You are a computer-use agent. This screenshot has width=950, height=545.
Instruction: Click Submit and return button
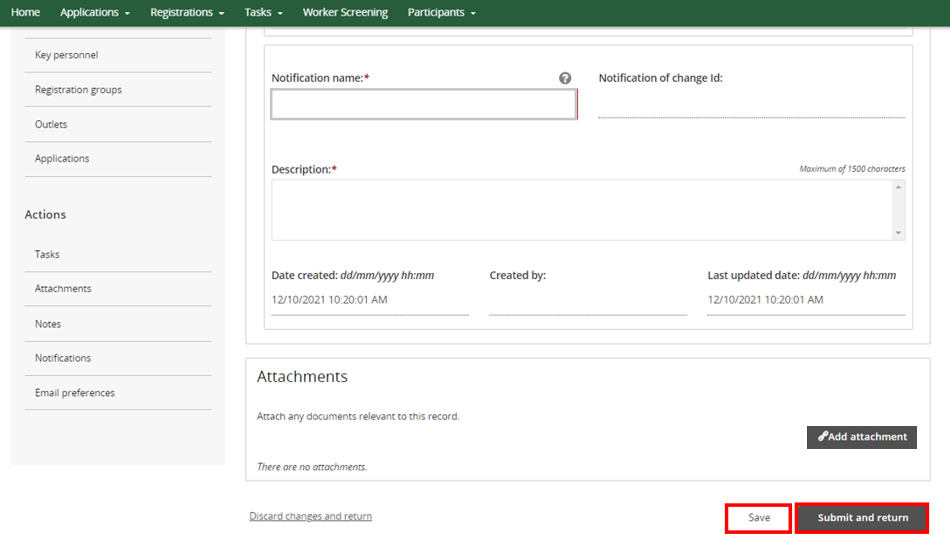click(x=862, y=518)
